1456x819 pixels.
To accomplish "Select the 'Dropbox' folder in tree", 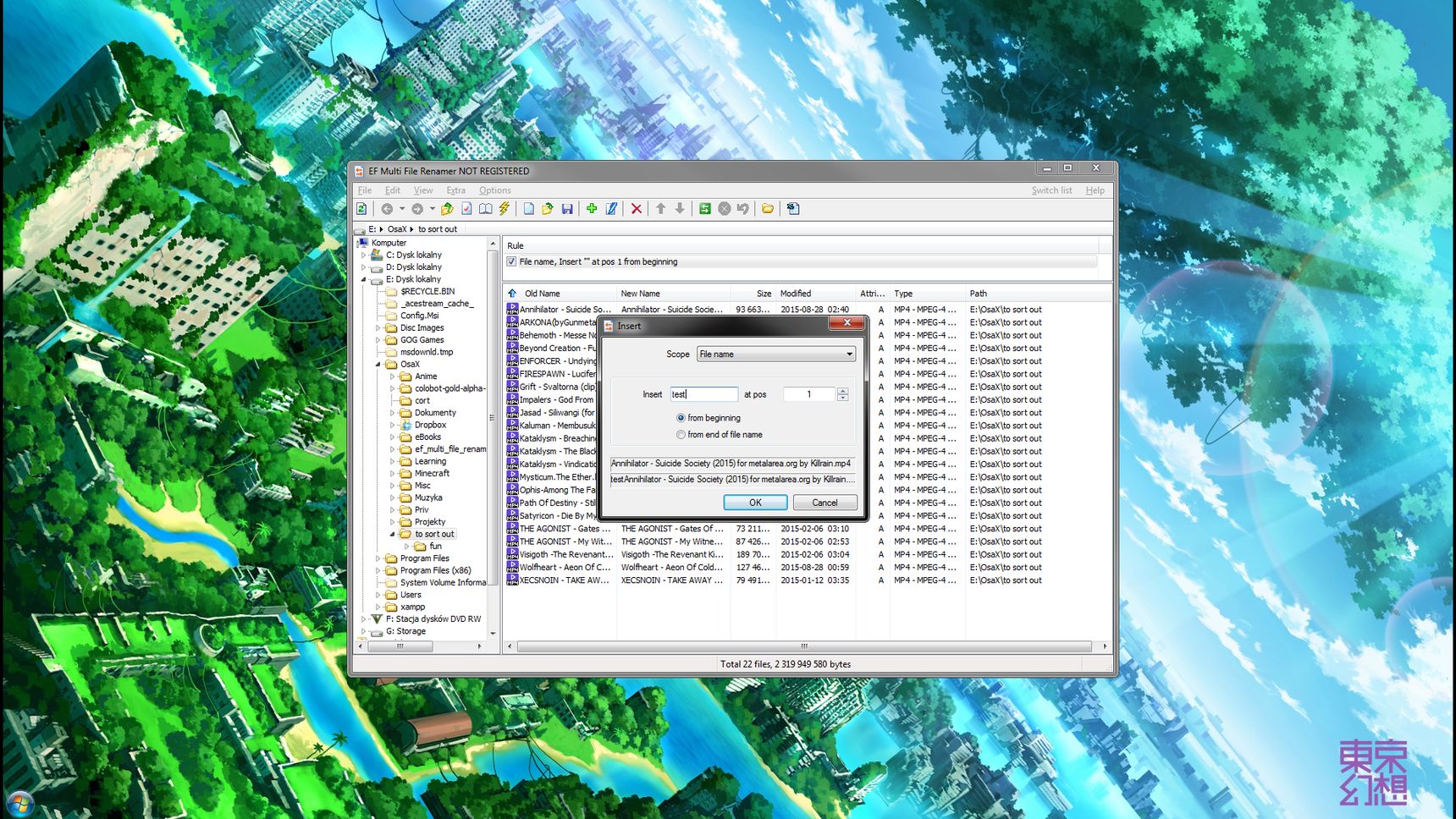I will (x=430, y=426).
